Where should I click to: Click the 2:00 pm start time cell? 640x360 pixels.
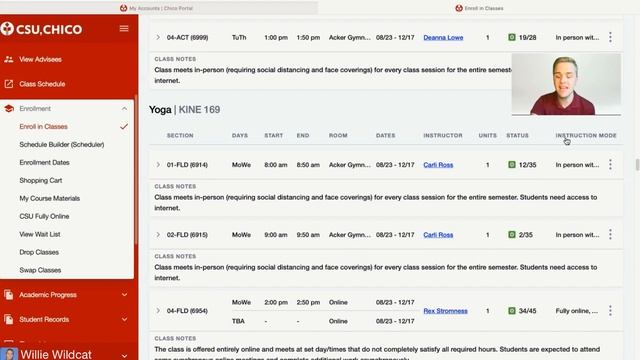coord(276,302)
